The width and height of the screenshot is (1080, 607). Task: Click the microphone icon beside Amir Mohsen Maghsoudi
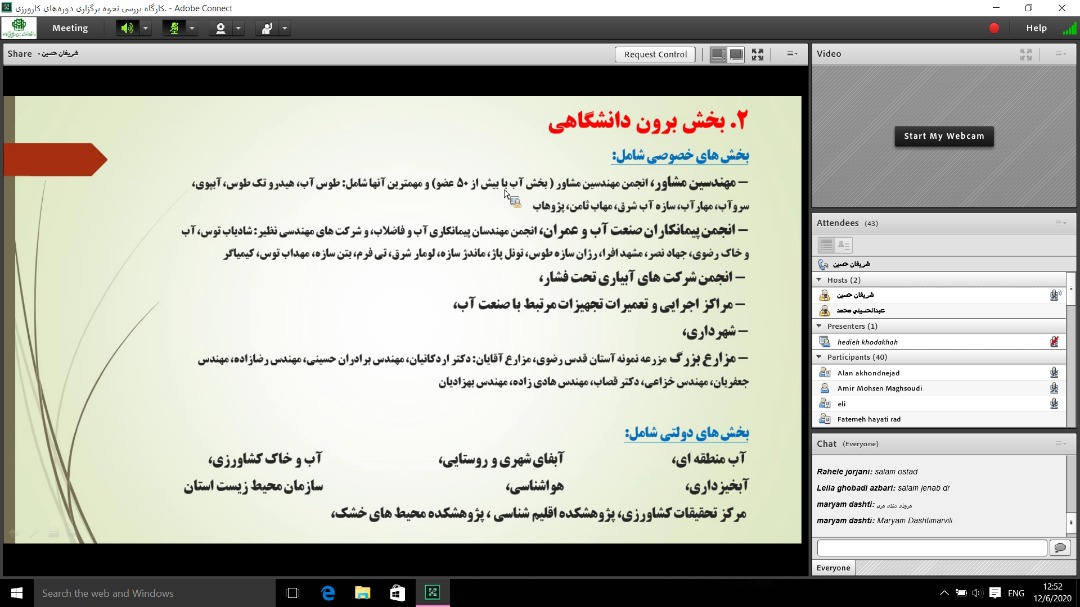(1054, 388)
